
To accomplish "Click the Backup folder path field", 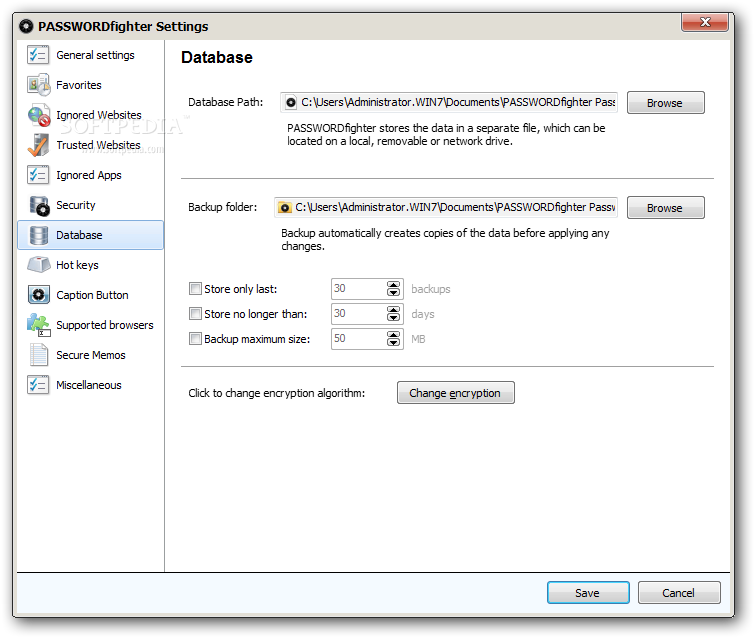I will tap(446, 208).
